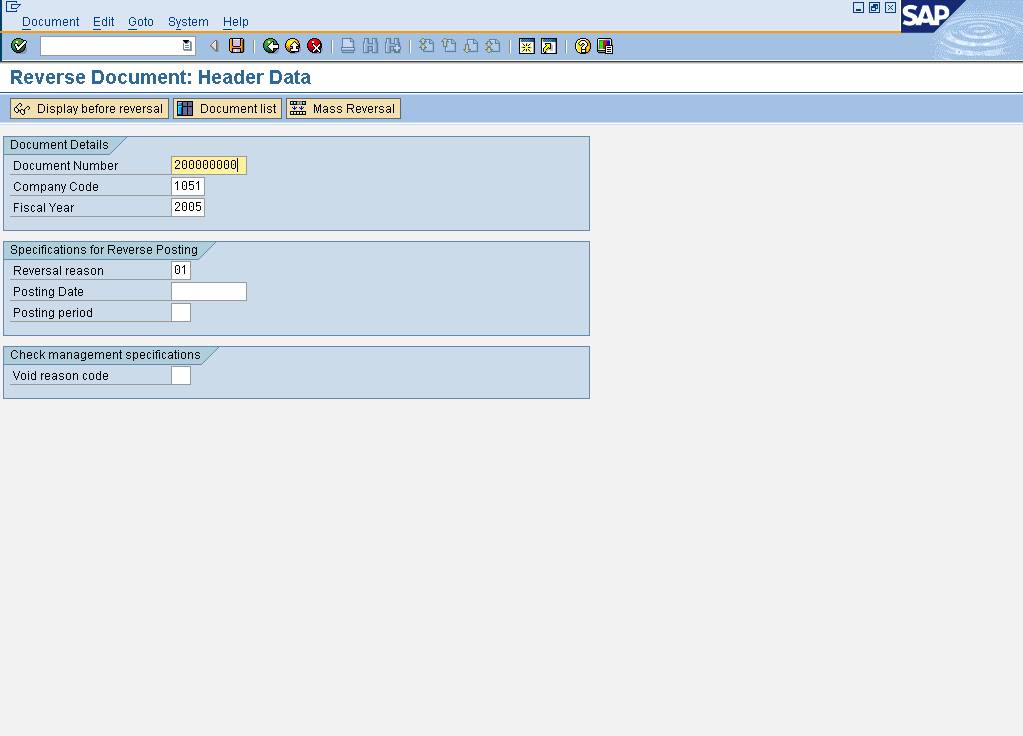Open Help with the question mark icon
Screen dimensions: 1023x736
(x=583, y=46)
